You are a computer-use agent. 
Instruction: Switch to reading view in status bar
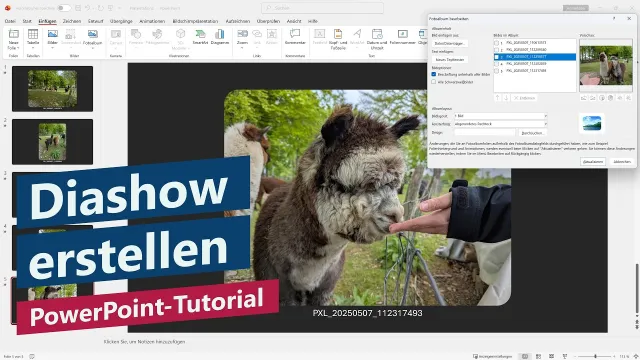pyautogui.click(x=551, y=356)
